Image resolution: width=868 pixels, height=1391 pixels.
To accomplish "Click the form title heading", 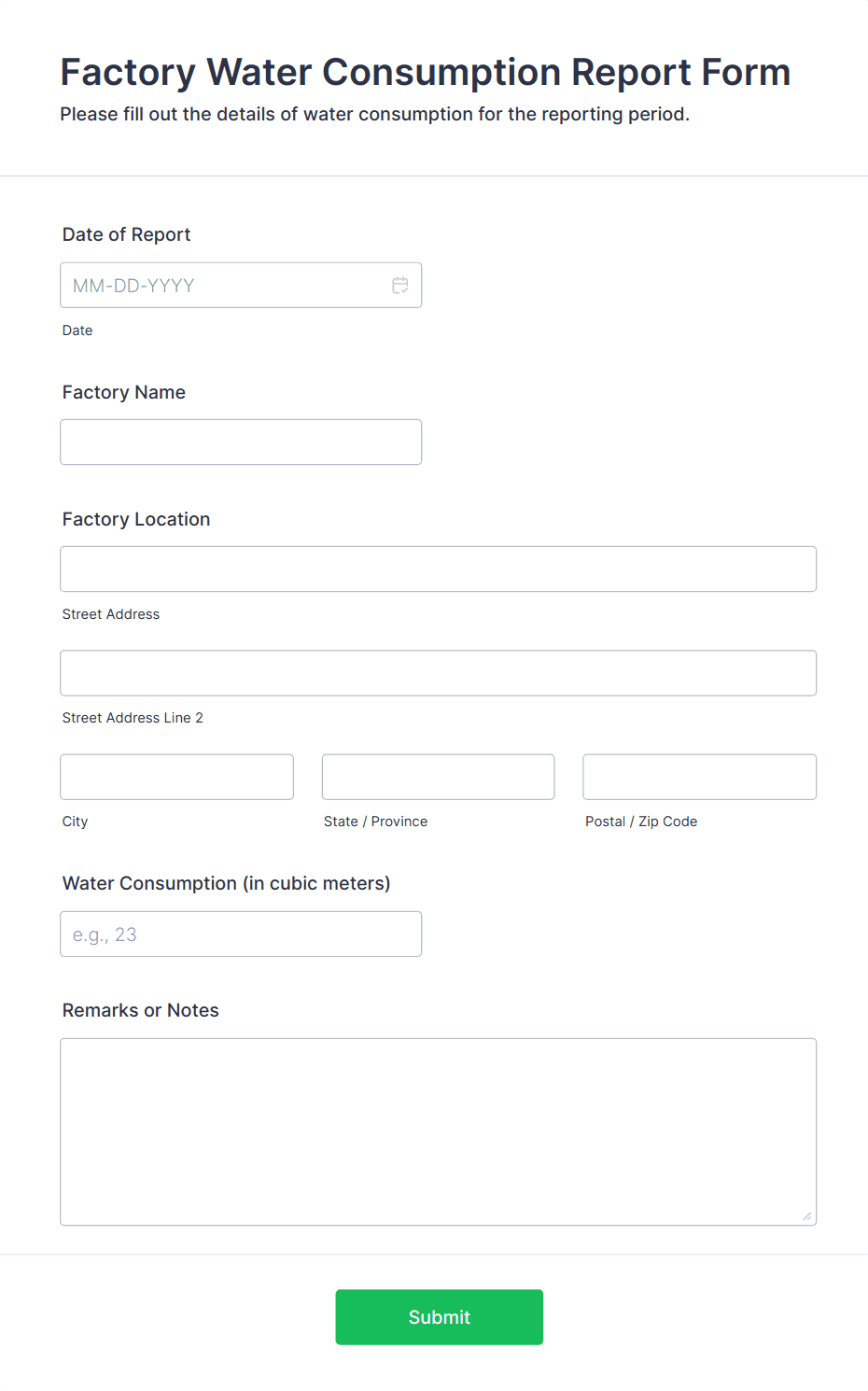I will click(x=425, y=72).
